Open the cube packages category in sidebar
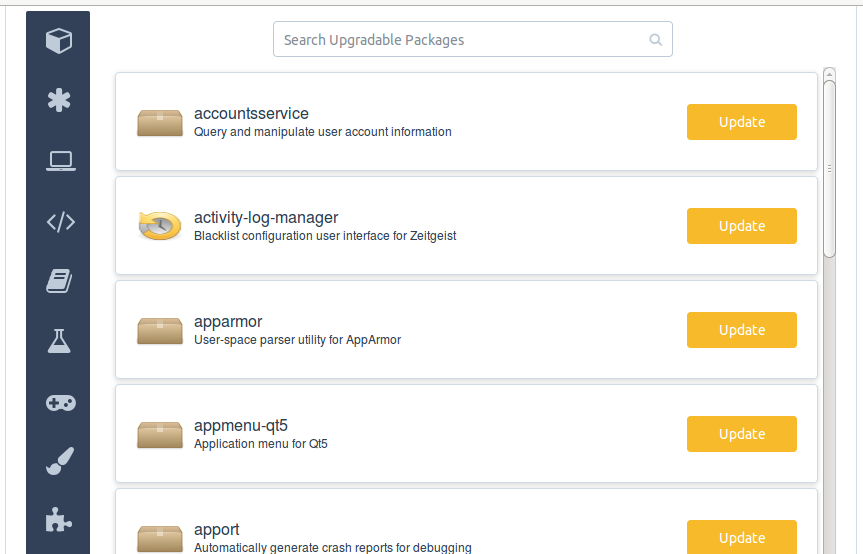Image resolution: width=863 pixels, height=554 pixels. click(59, 41)
